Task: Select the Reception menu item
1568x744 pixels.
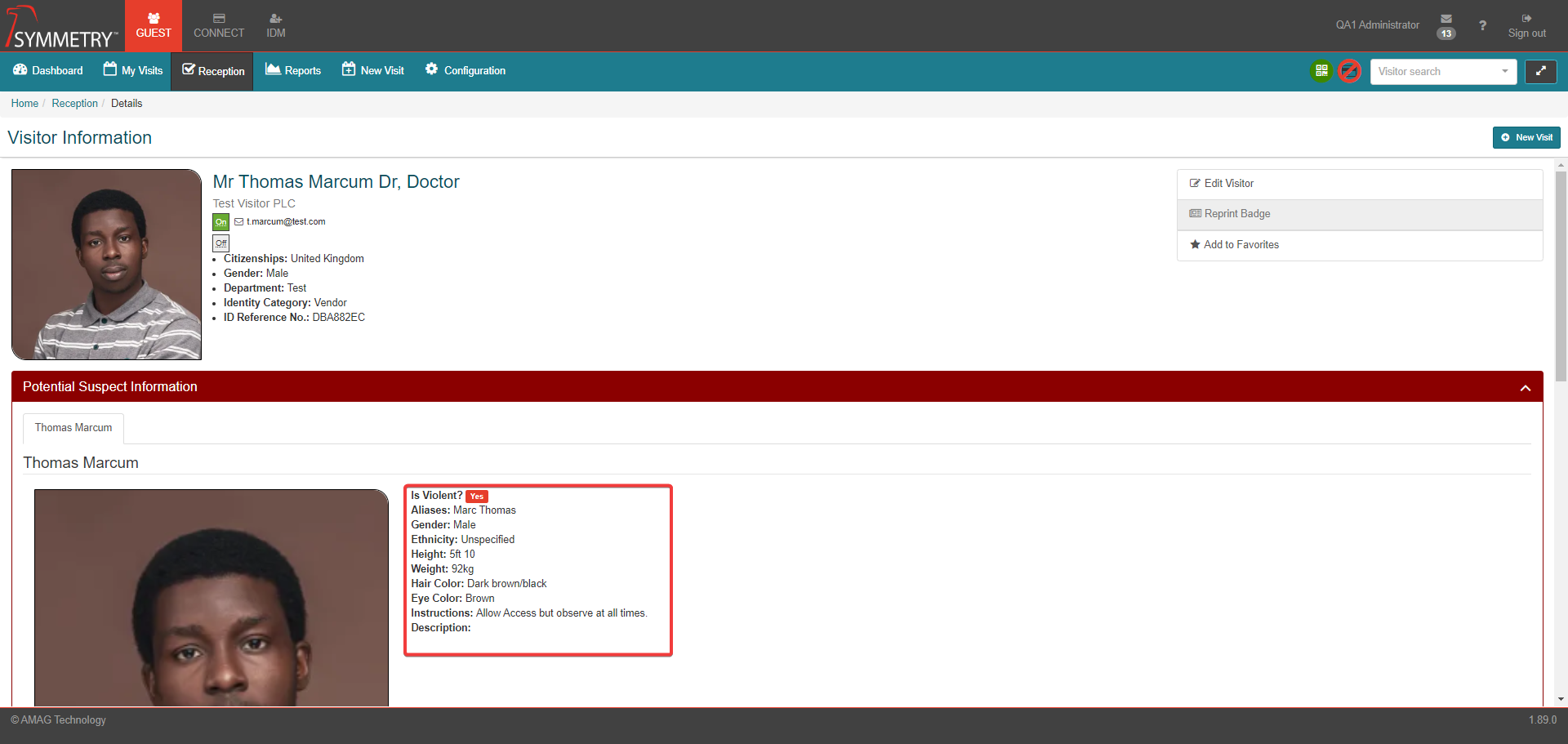Action: (x=213, y=71)
